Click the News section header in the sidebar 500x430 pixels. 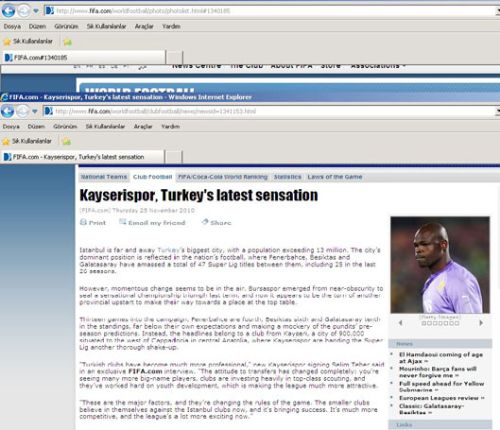tap(440, 344)
